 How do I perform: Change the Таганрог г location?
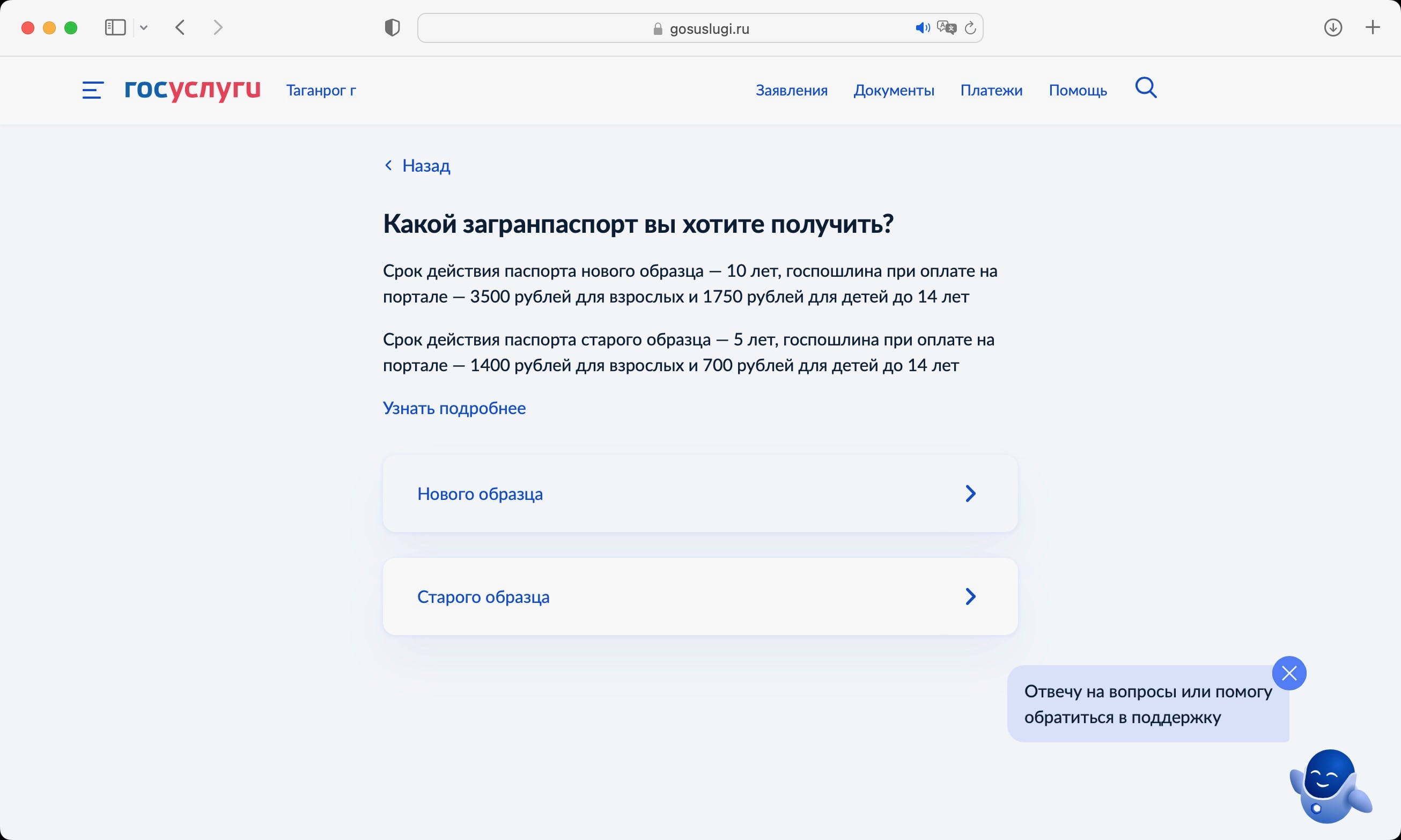321,90
